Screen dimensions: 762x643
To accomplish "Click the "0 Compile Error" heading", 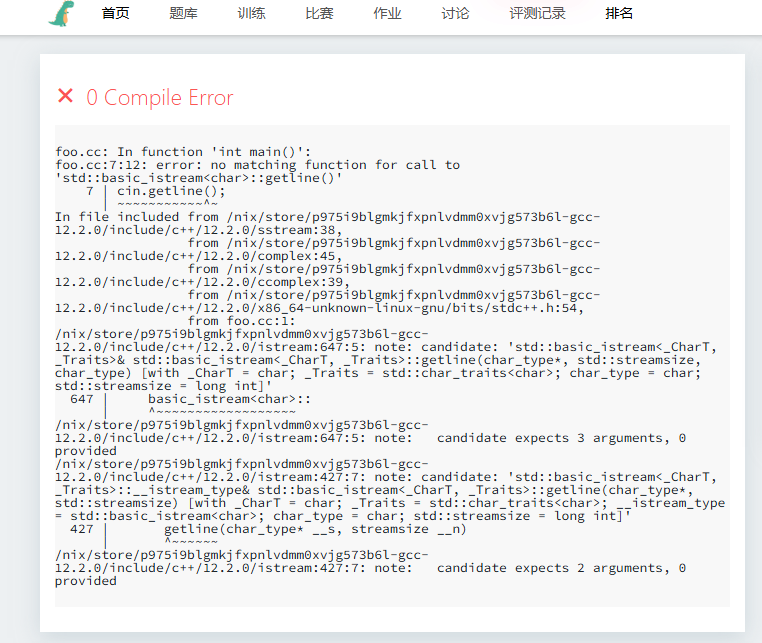I will 159,97.
